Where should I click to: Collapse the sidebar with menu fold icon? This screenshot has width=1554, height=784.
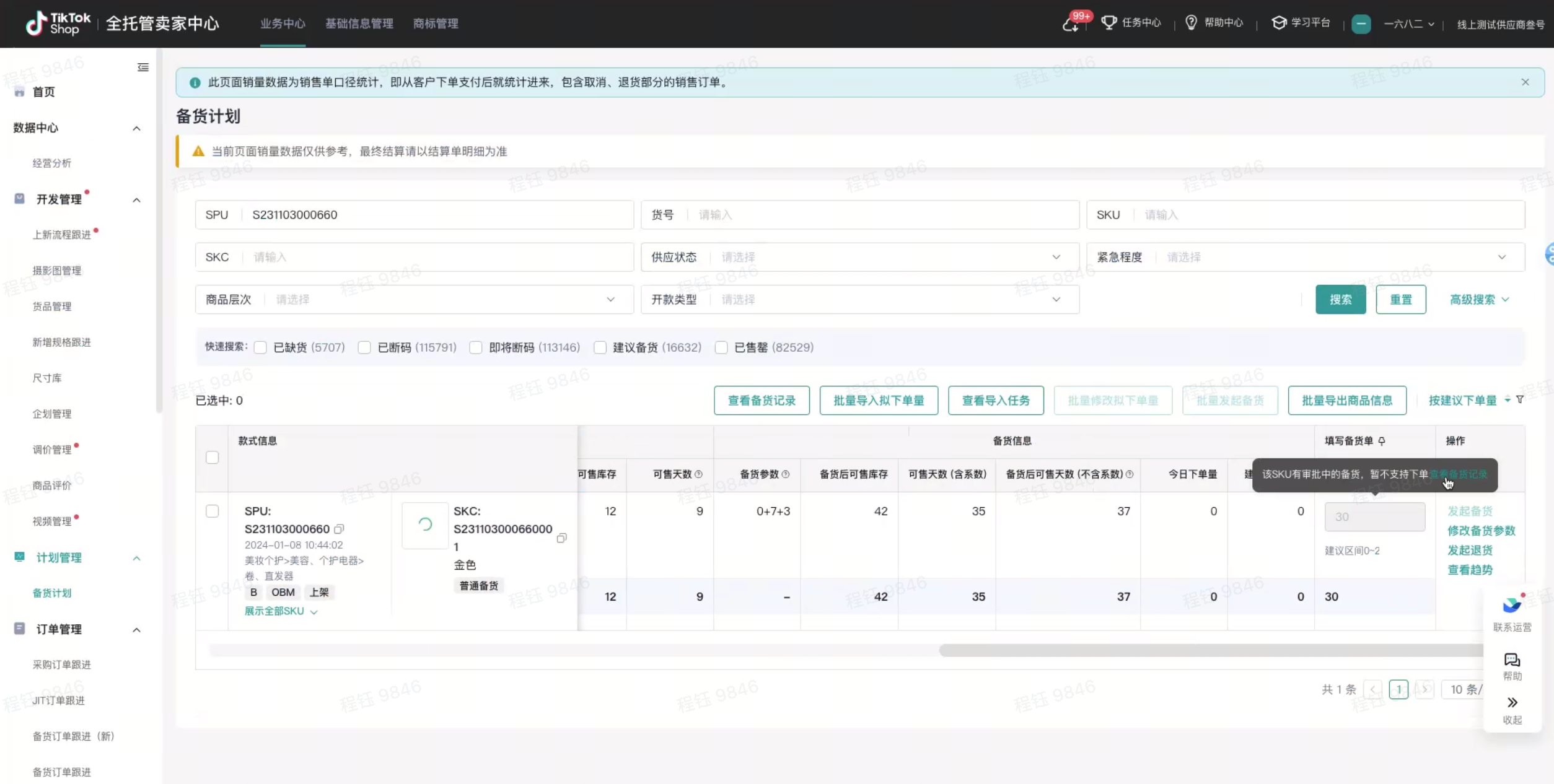tap(143, 67)
